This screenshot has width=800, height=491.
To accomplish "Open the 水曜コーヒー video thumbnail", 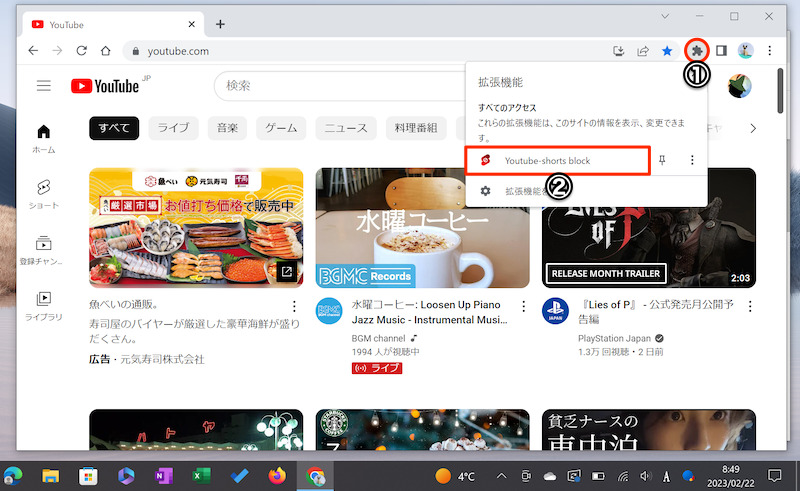I will pos(423,228).
